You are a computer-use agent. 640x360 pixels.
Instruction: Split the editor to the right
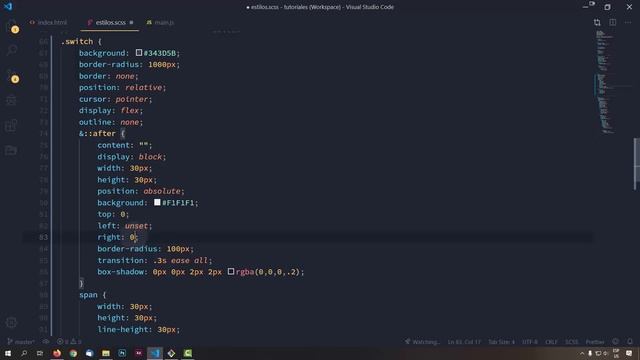(x=613, y=22)
